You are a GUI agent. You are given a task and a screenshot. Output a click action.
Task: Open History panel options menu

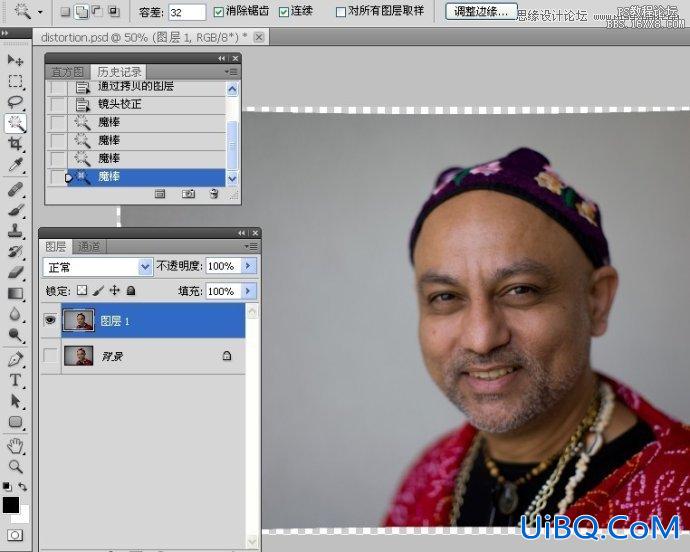pyautogui.click(x=231, y=71)
